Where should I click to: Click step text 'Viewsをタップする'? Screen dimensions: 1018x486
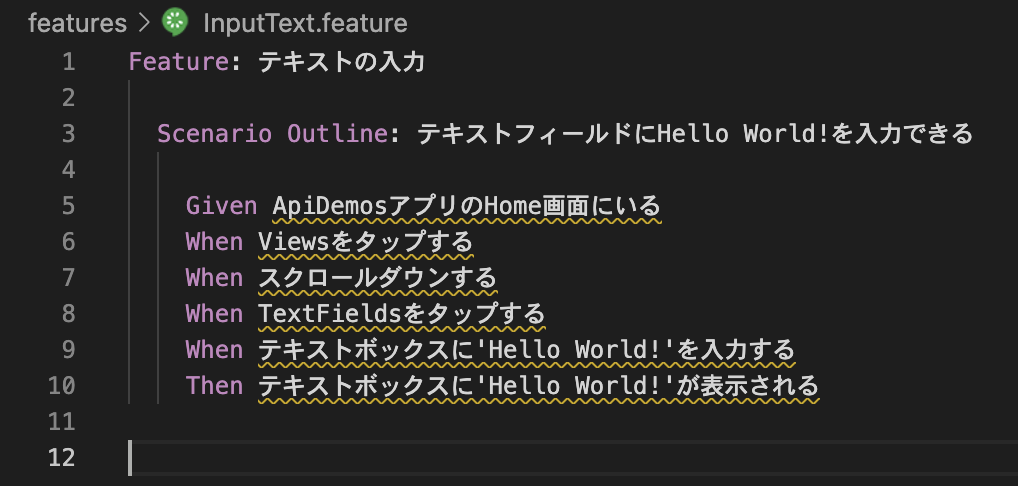366,242
